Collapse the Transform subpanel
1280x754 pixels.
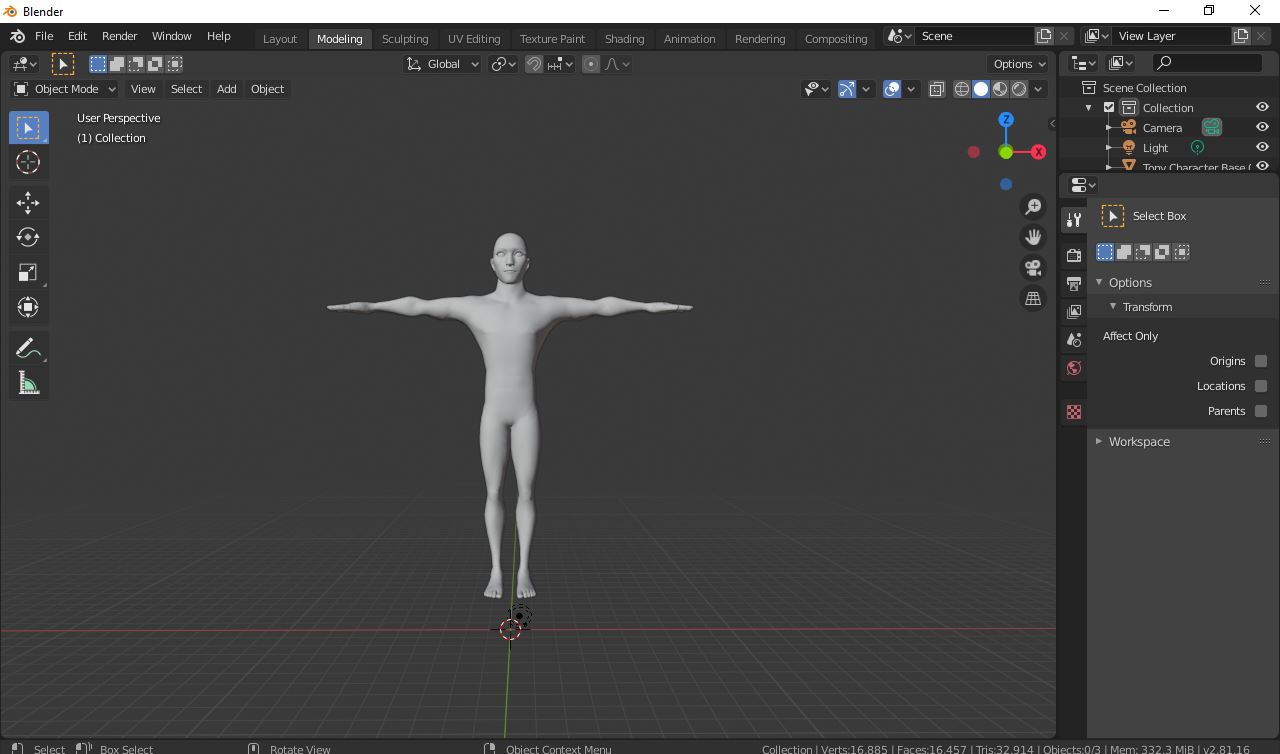[x=1113, y=307]
